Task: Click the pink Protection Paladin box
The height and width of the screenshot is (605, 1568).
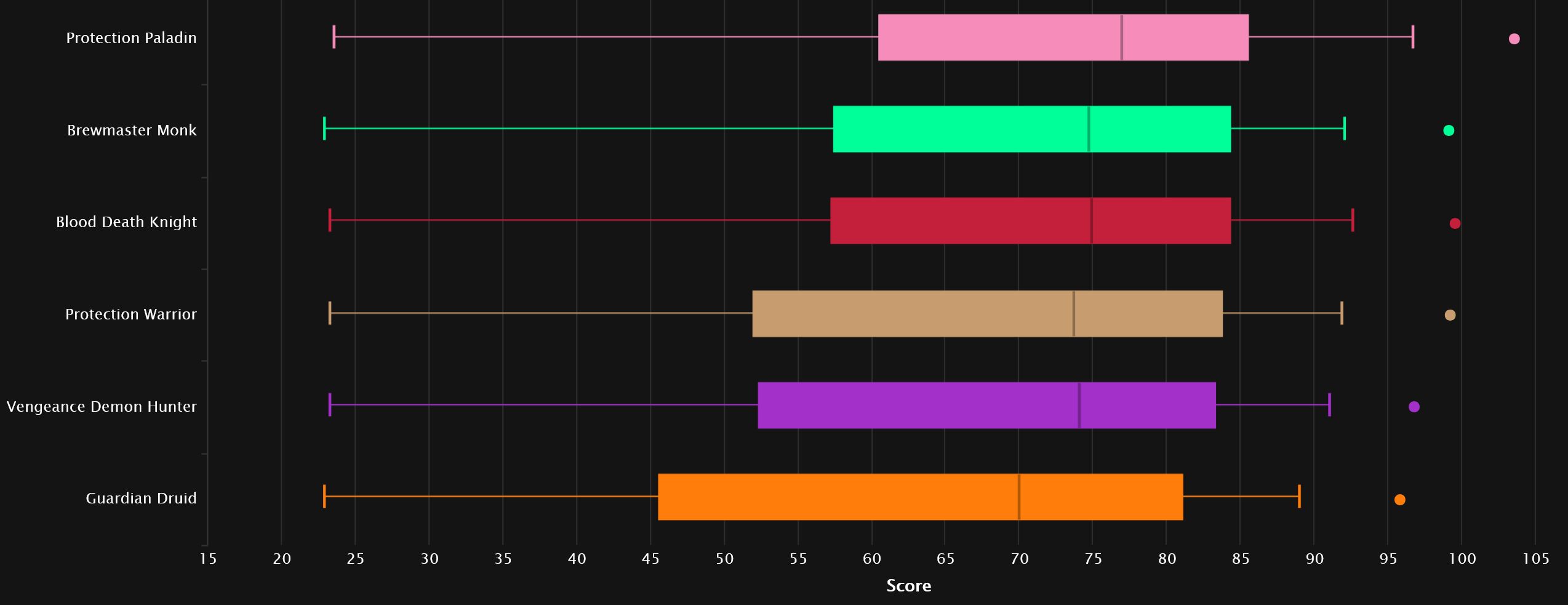Action: click(1063, 38)
